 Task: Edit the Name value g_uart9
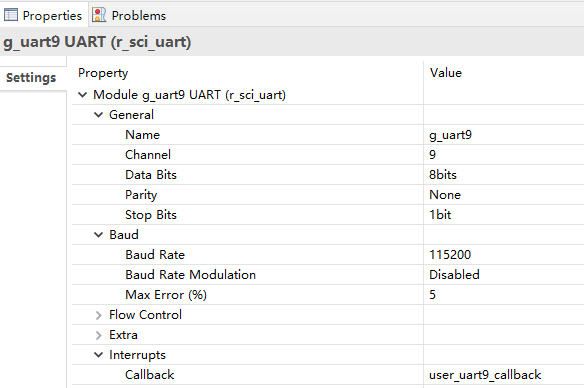[x=450, y=135]
